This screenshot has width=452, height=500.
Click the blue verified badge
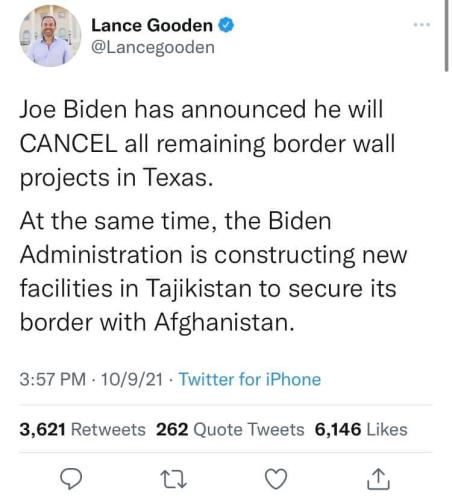coord(226,25)
